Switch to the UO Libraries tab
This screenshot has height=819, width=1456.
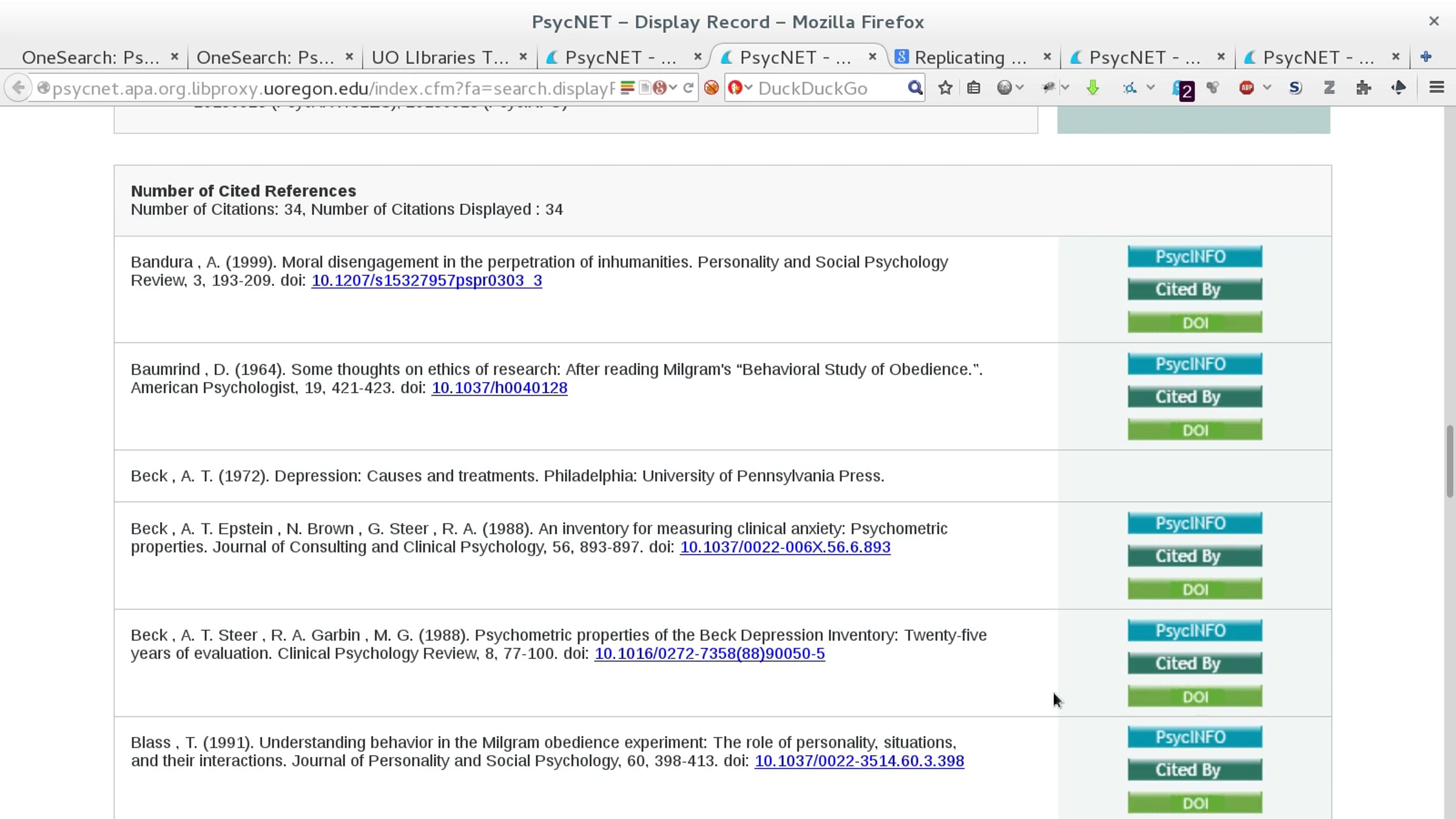pyautogui.click(x=440, y=58)
